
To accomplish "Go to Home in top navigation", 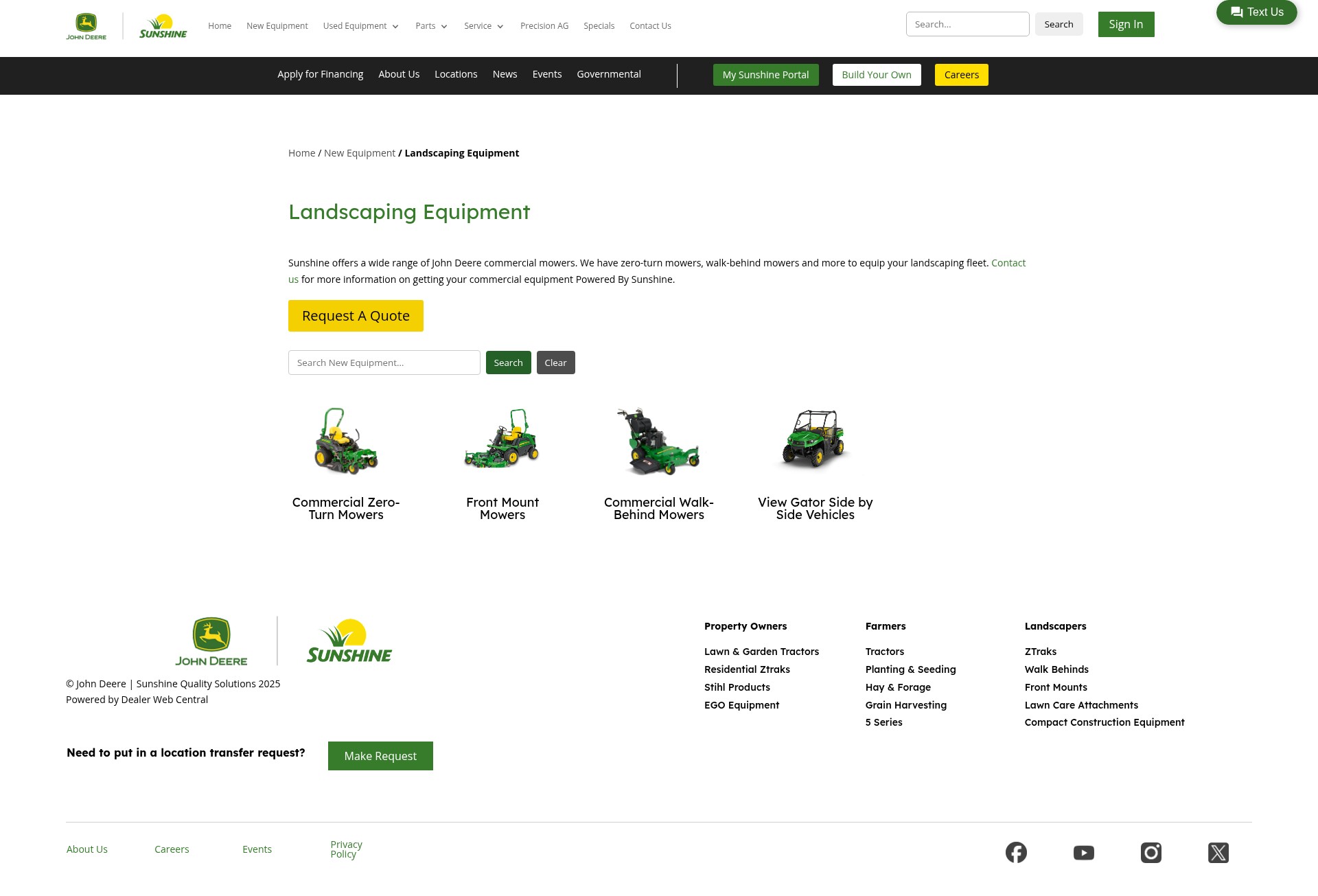I will click(x=220, y=26).
